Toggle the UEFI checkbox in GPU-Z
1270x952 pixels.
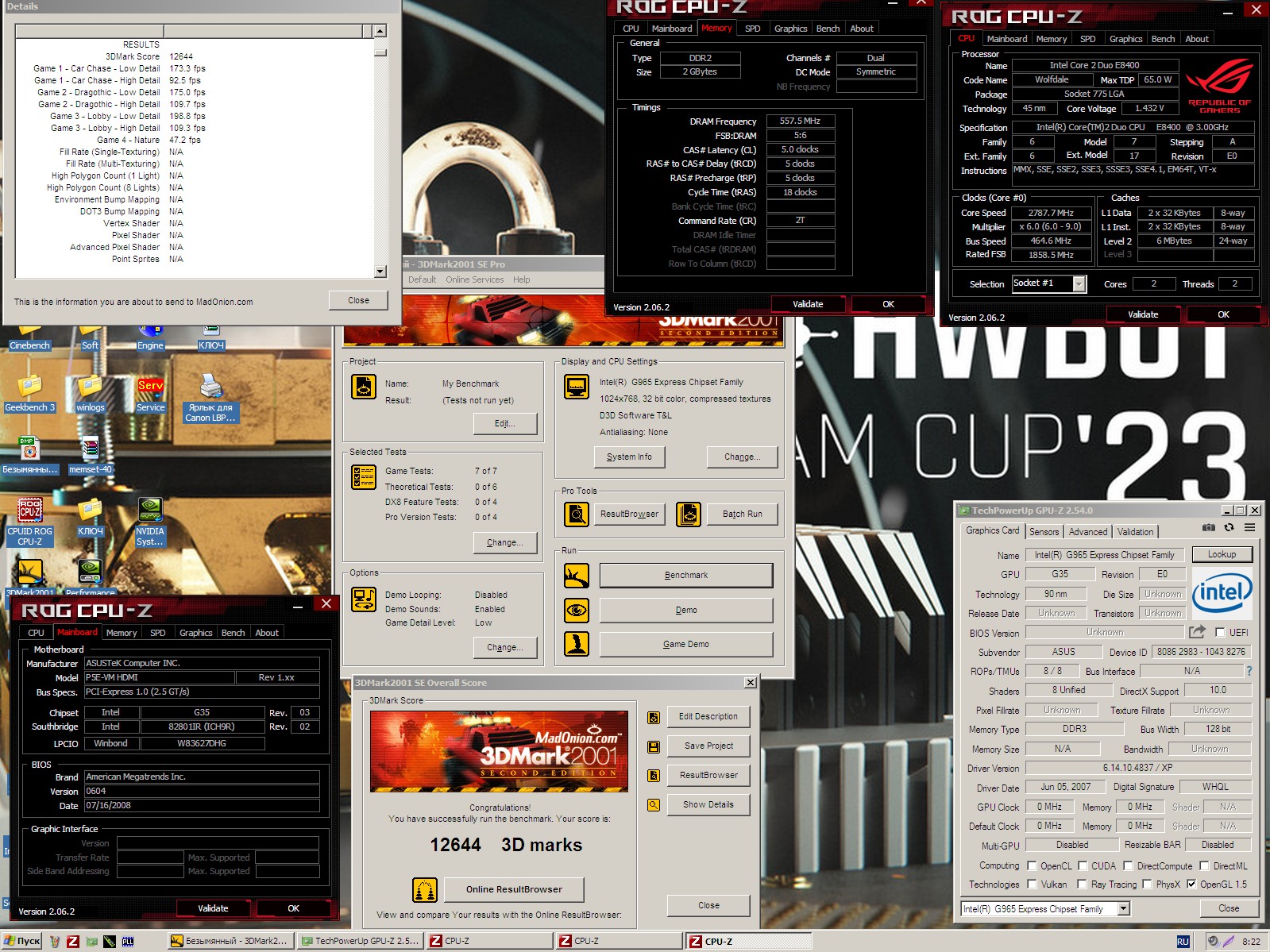1220,633
